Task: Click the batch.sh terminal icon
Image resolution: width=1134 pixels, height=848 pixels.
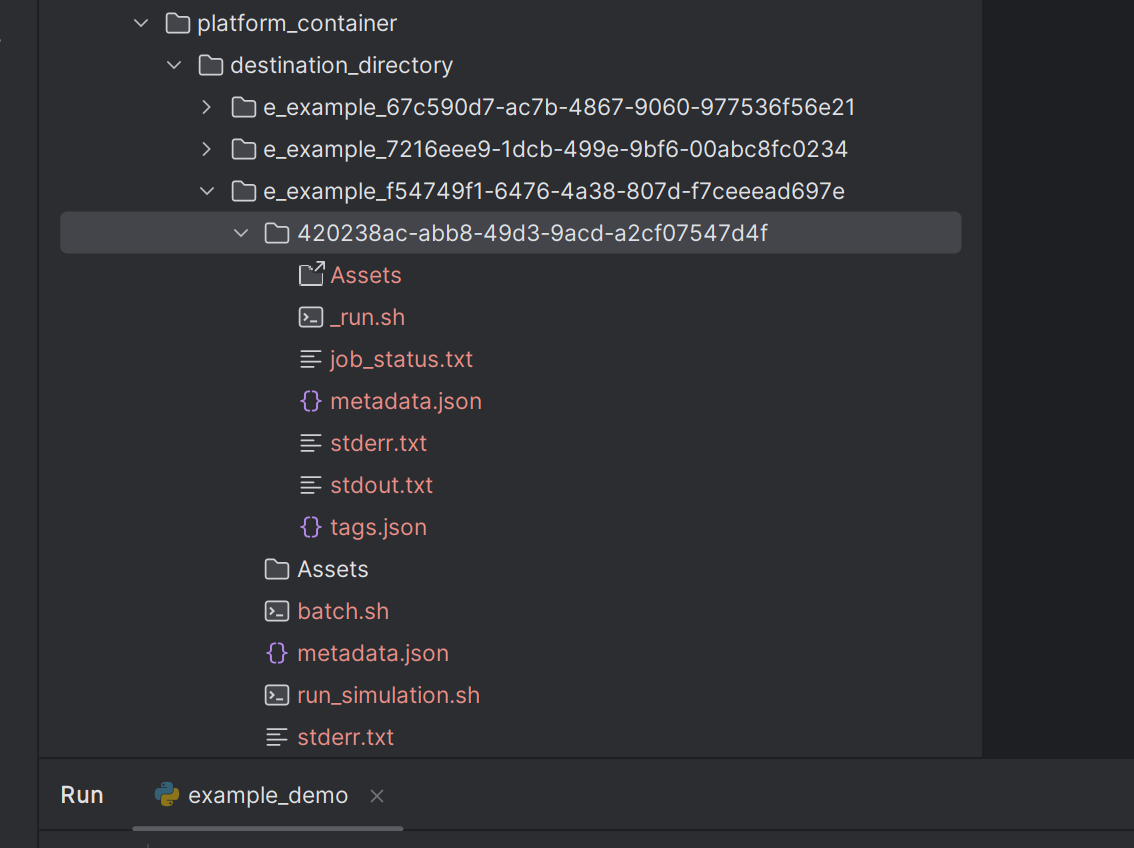Action: coord(277,611)
